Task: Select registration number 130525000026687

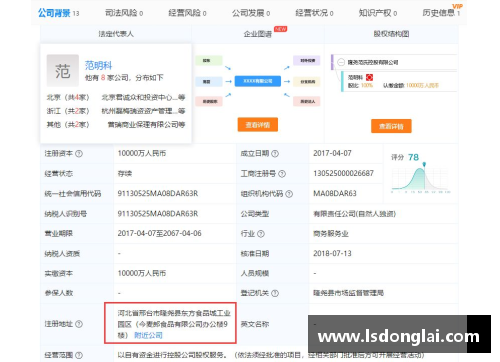Action: tap(343, 173)
